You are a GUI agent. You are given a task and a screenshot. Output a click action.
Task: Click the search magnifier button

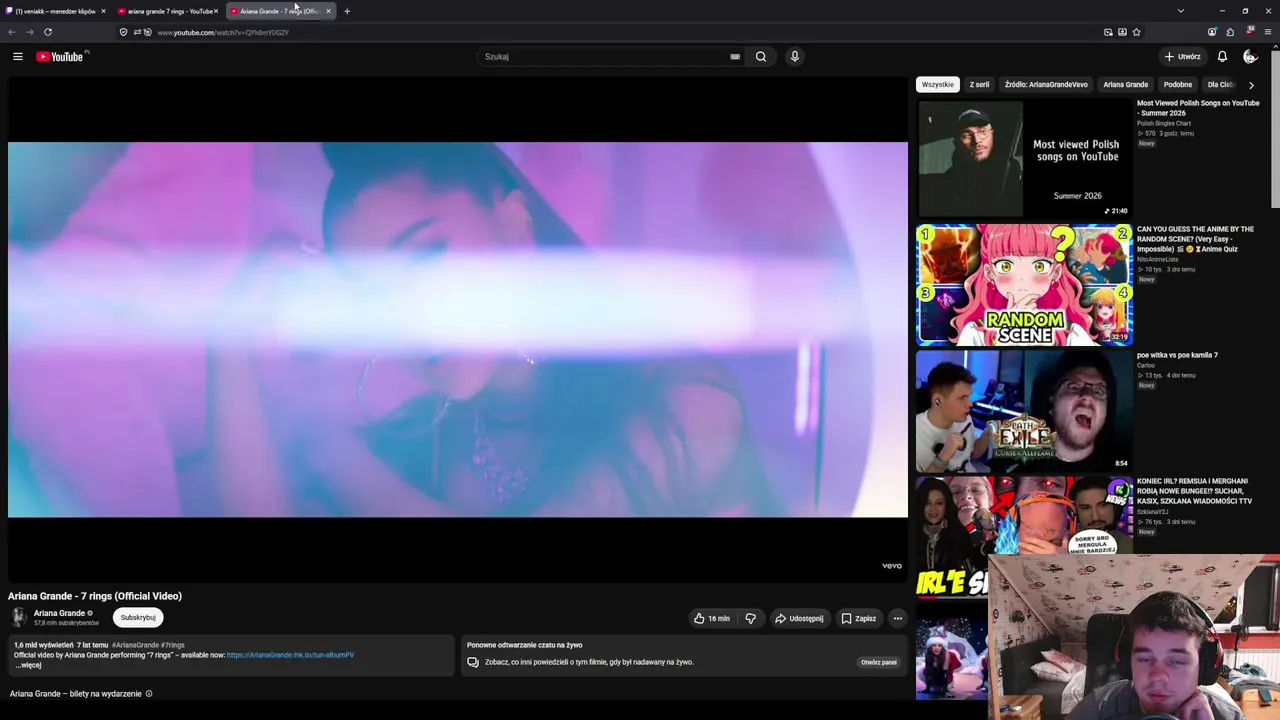click(761, 57)
